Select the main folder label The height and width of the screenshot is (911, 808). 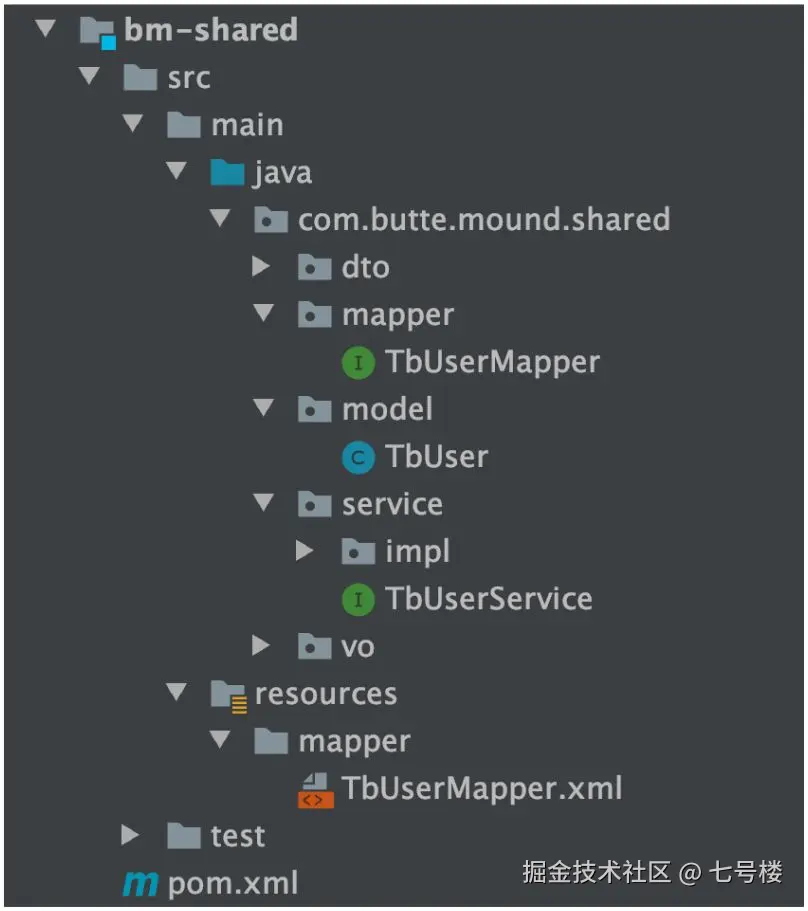[247, 125]
